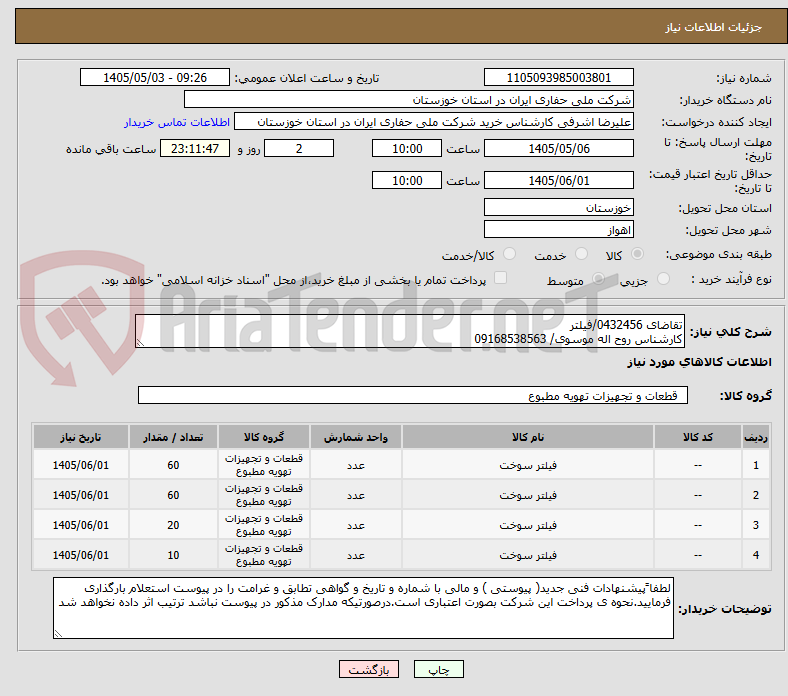
Task: Click the گروه کالا column header
Action: click(264, 437)
